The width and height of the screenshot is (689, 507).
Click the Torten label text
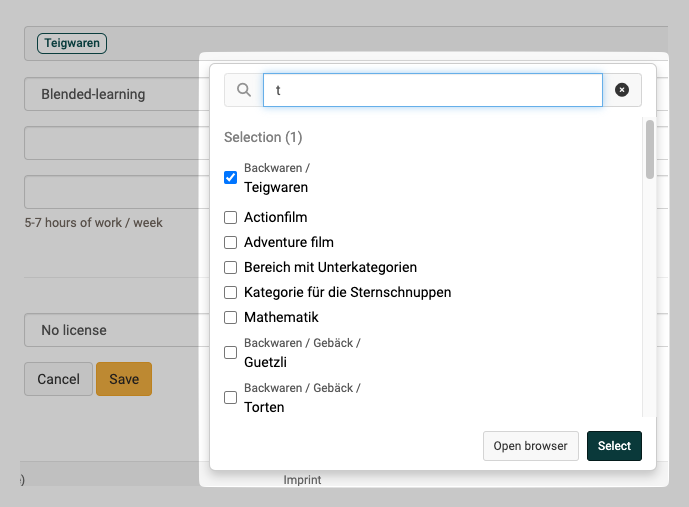coord(264,407)
